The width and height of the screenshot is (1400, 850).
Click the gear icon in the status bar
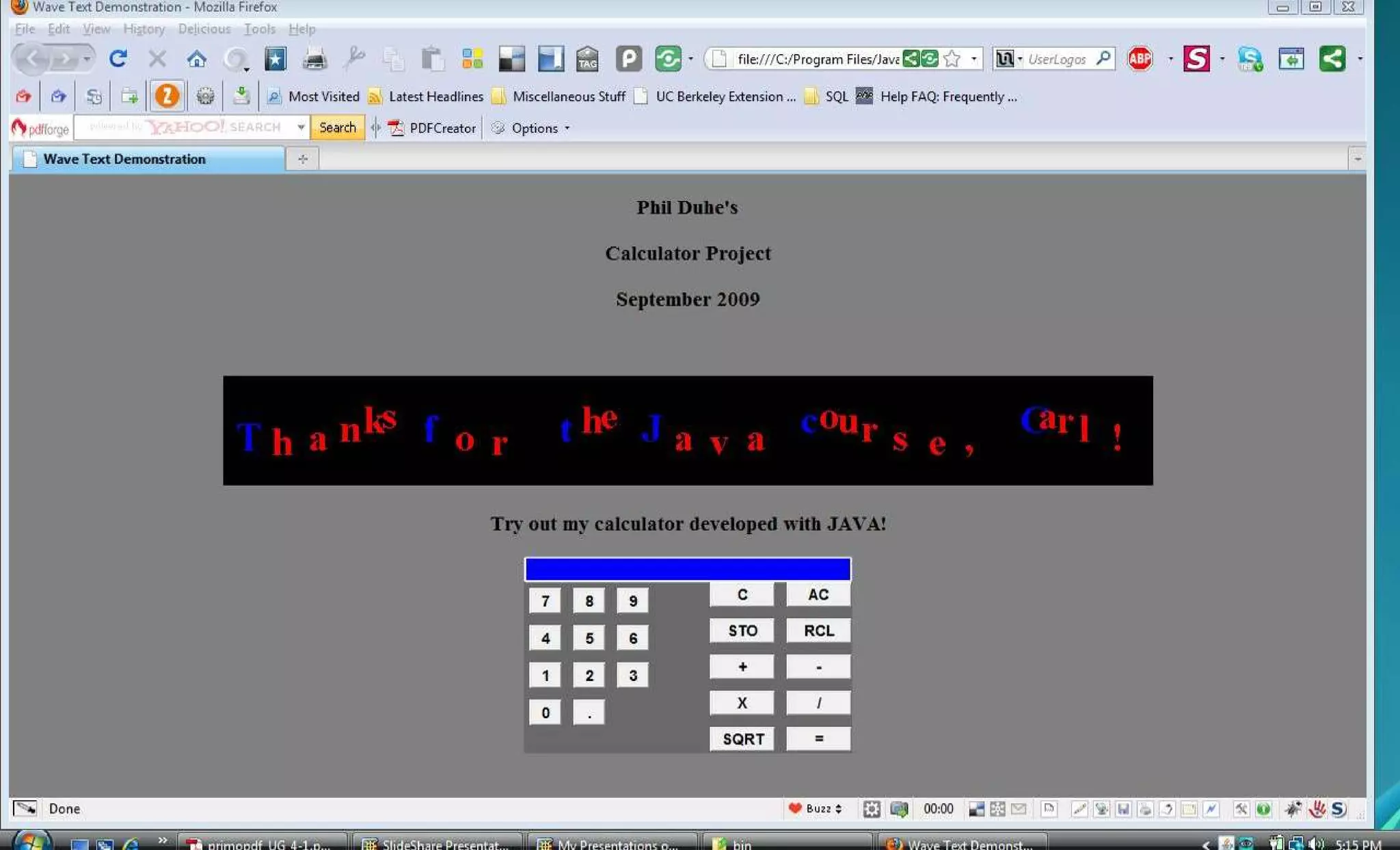(x=872, y=809)
